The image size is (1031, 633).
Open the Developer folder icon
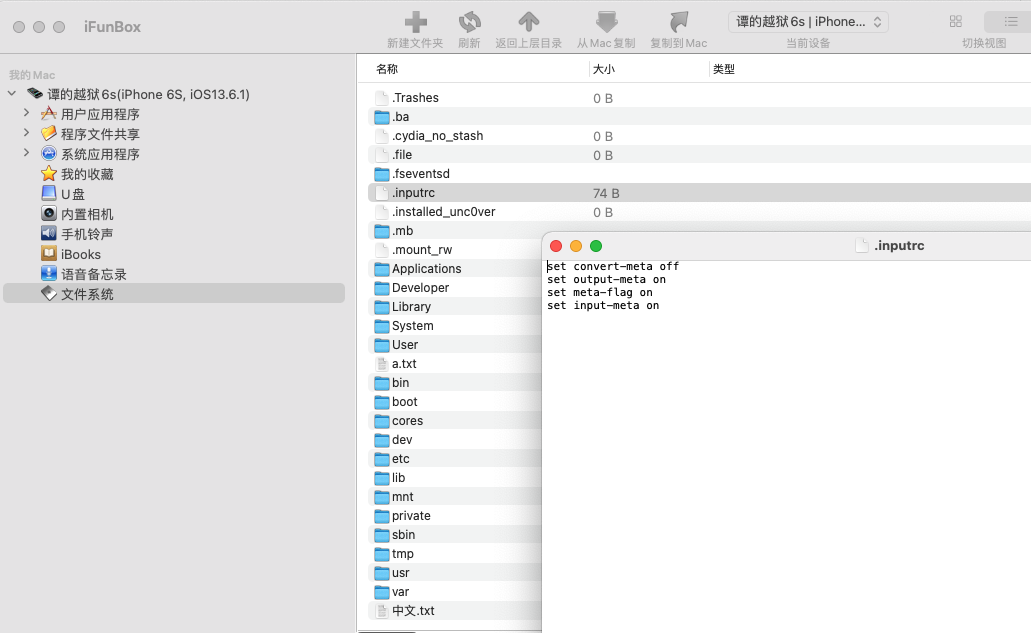point(381,289)
